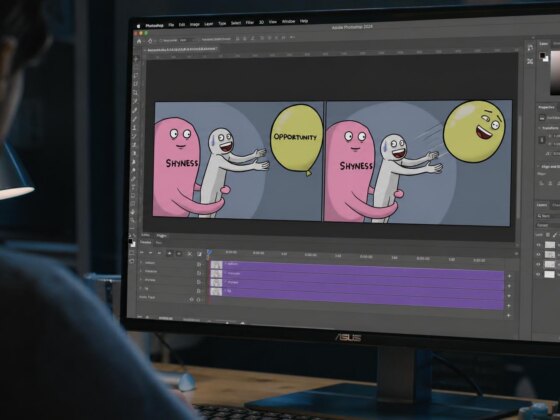The image size is (560, 420).
Task: Select the Hand tool in the toolbar
Action: point(133,211)
